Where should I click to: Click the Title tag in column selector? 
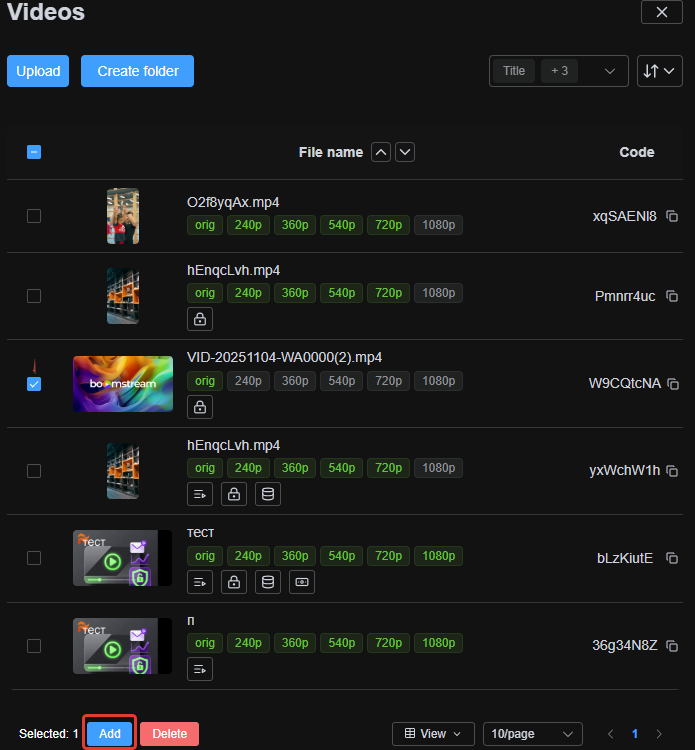(514, 71)
